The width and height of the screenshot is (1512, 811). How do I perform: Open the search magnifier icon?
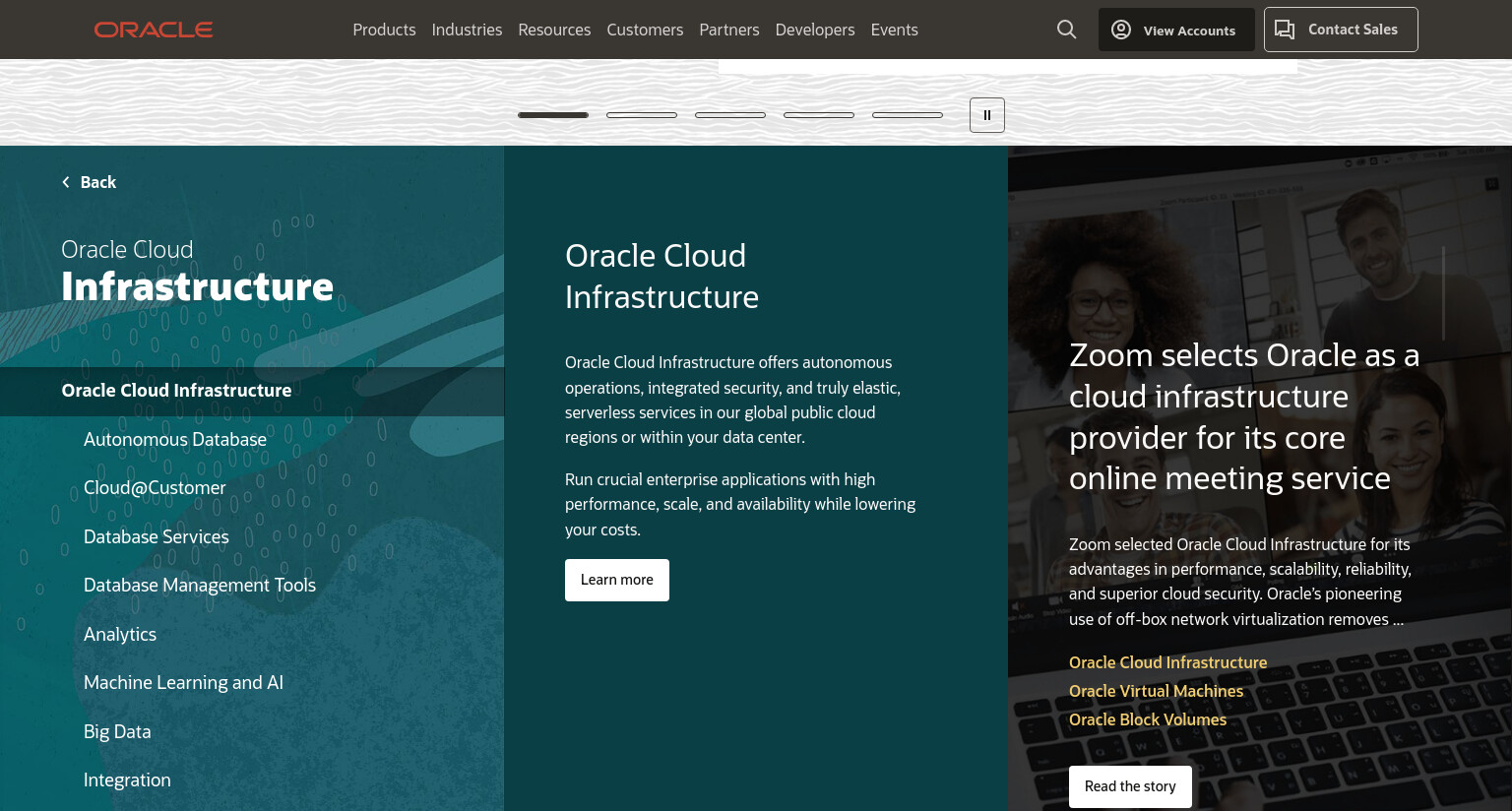pos(1066,30)
